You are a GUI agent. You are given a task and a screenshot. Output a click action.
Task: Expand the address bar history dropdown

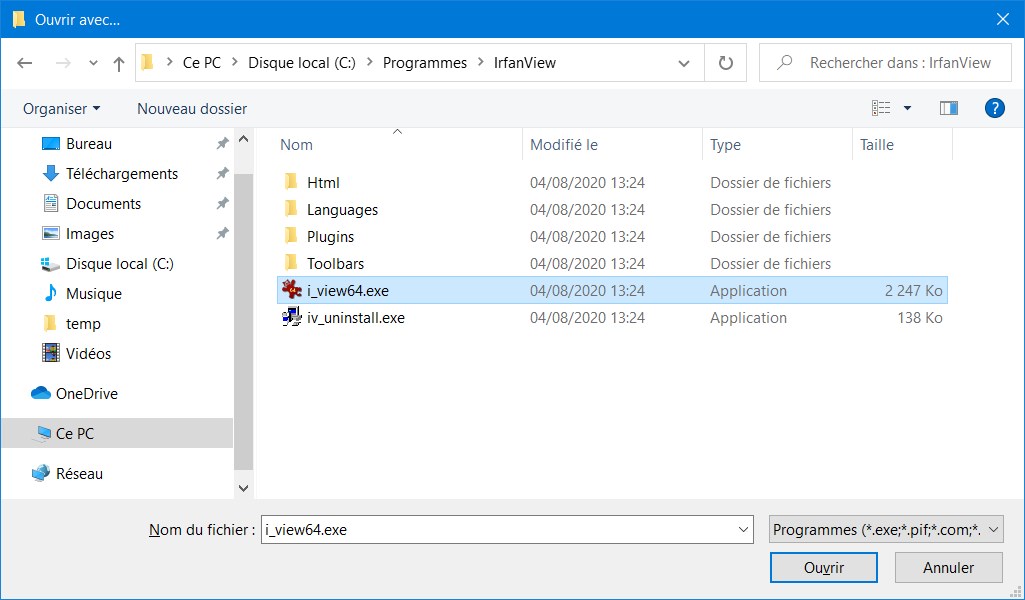click(x=684, y=63)
